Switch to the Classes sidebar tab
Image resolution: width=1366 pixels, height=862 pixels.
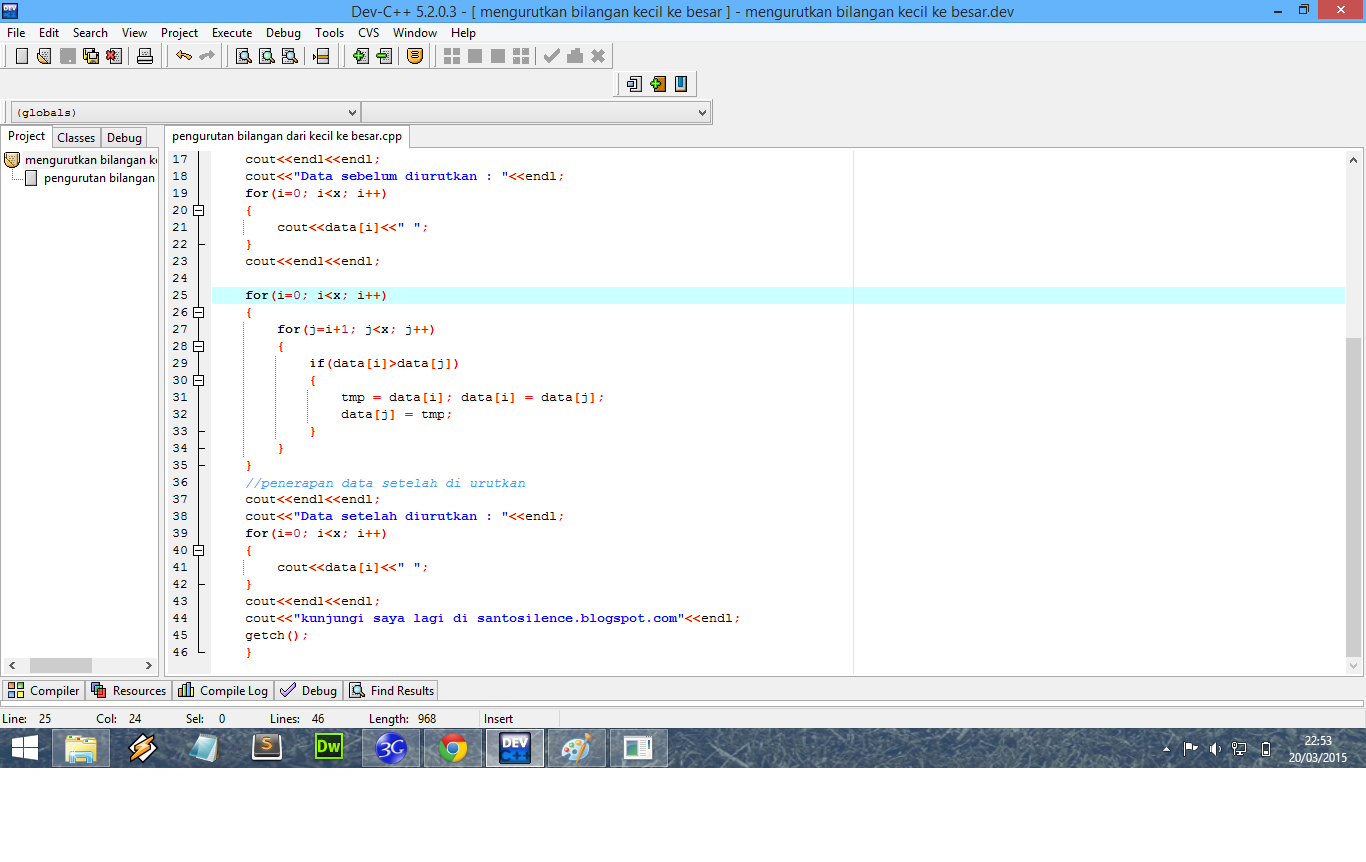click(76, 138)
